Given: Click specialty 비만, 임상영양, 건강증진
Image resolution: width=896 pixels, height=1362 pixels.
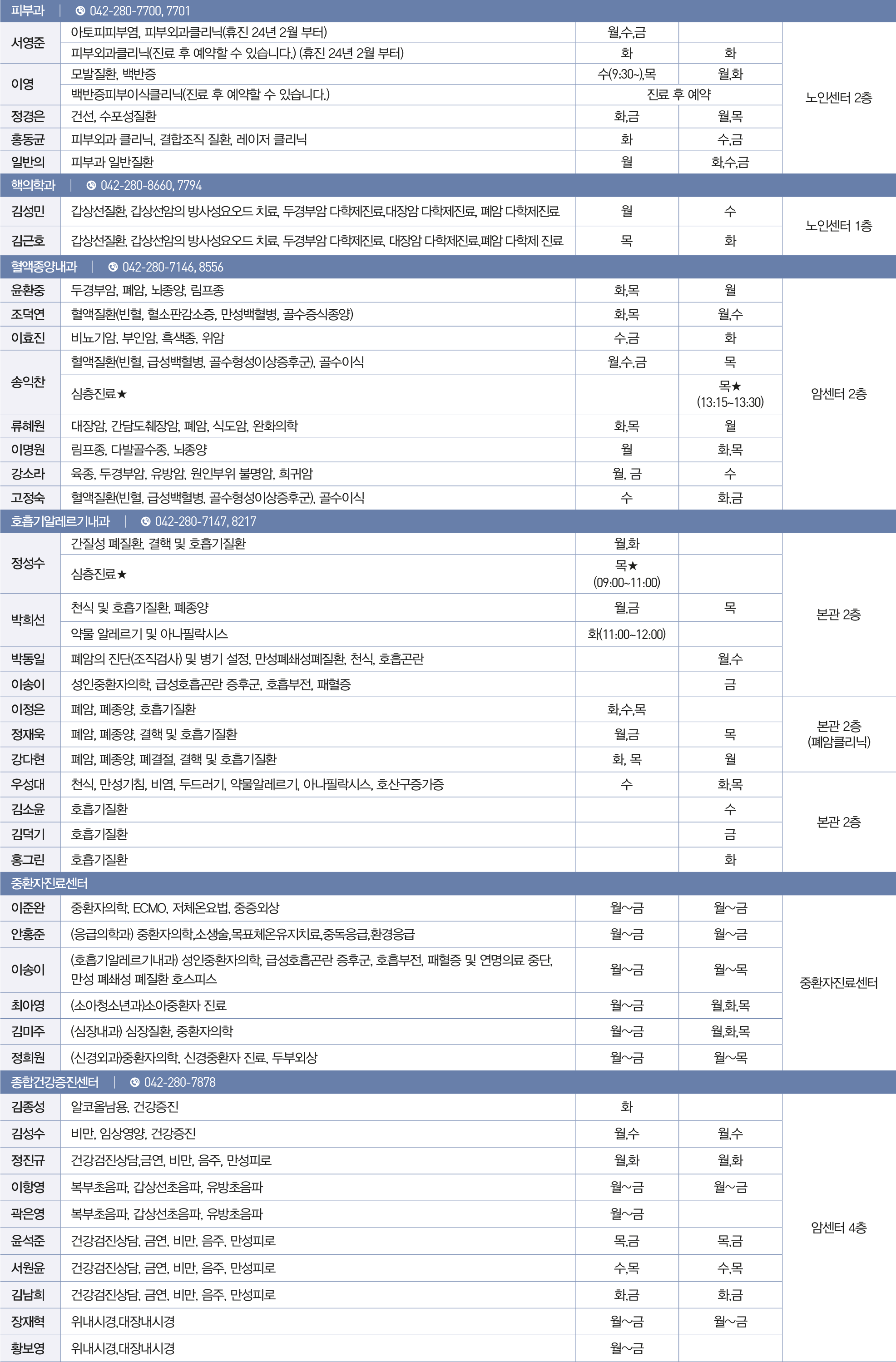Looking at the screenshot, I should [134, 1133].
